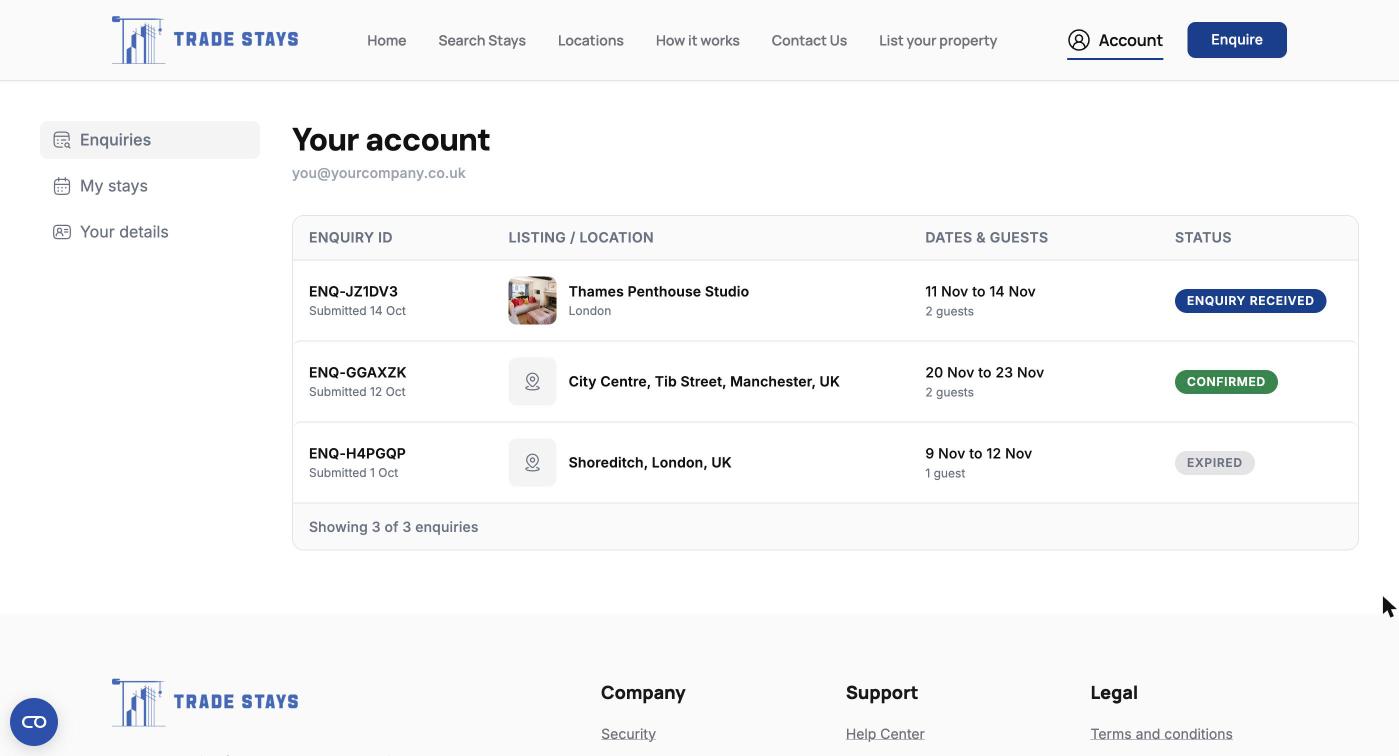This screenshot has height=756, width=1399.
Task: Click dates 20 Nov to 23 Nov
Action: (x=985, y=373)
